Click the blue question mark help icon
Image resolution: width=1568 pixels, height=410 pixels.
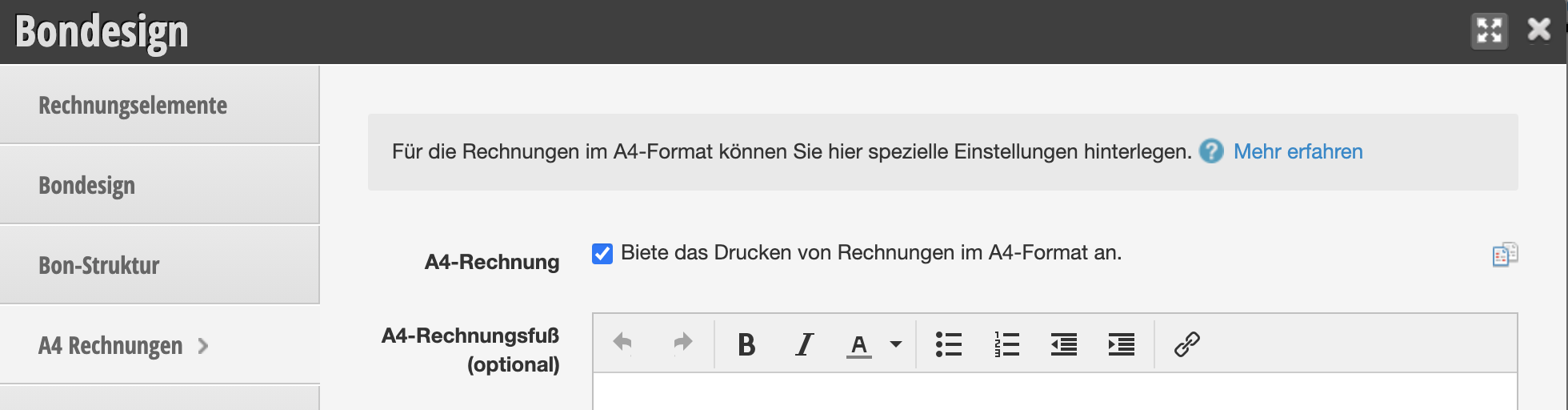(x=1211, y=151)
